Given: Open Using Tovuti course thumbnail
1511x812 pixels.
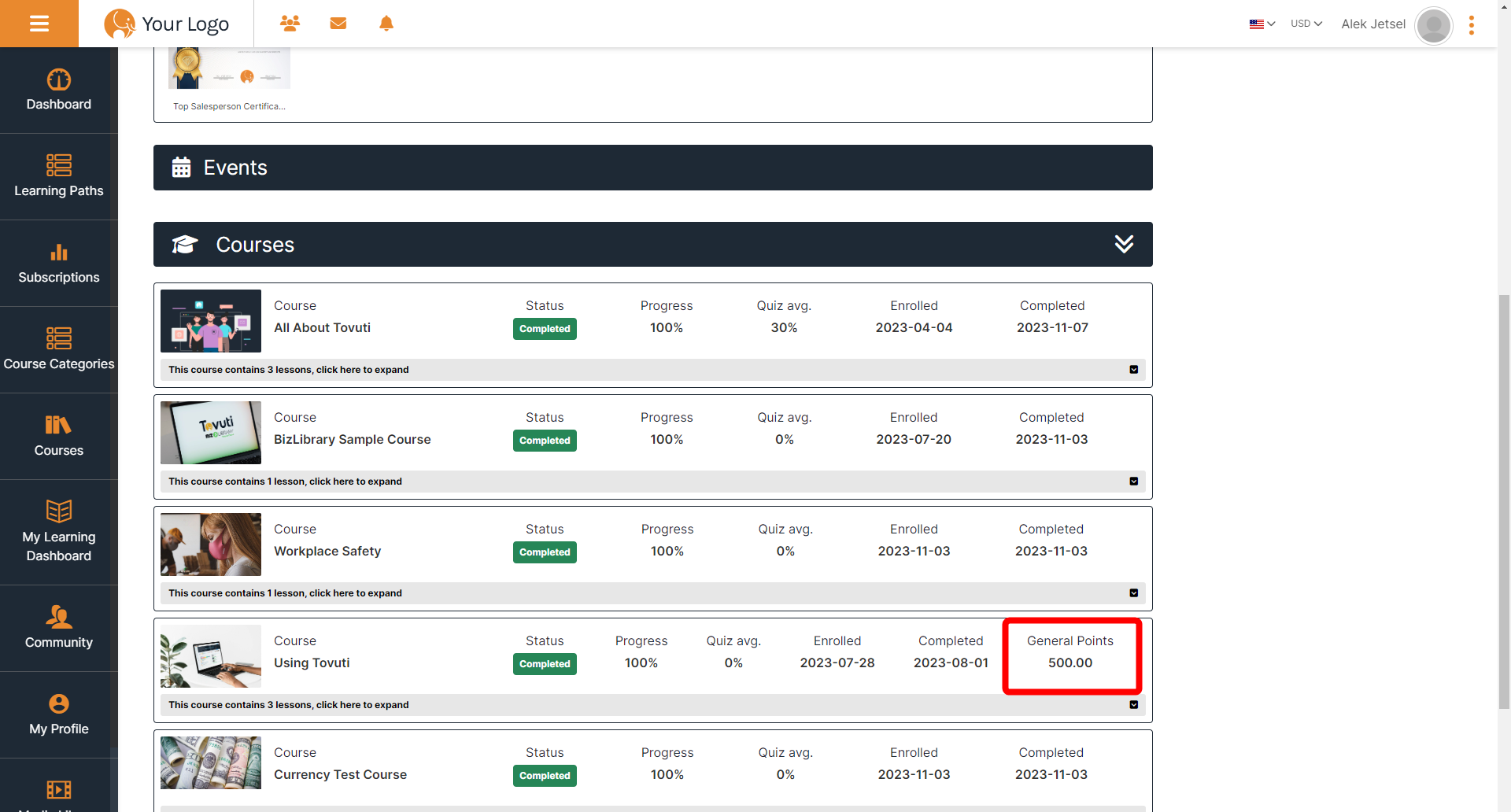Looking at the screenshot, I should point(211,656).
